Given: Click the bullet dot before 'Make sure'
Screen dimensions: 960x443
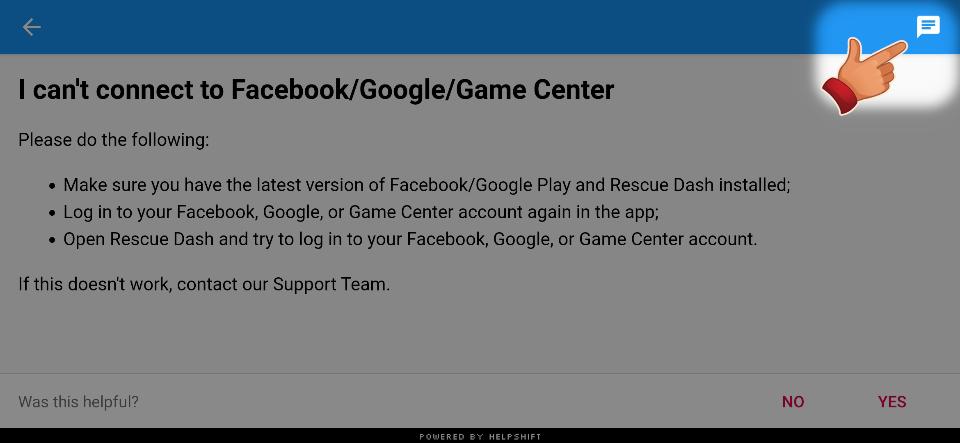Looking at the screenshot, I should [x=53, y=185].
